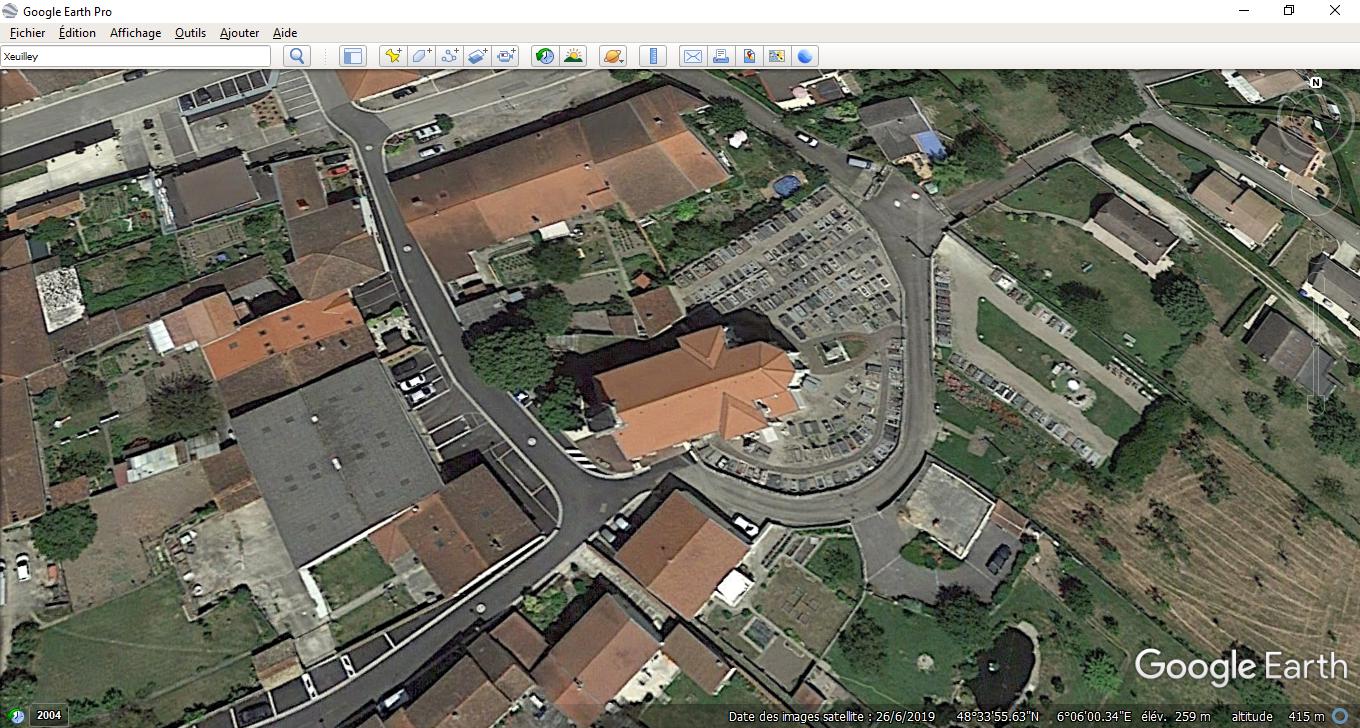This screenshot has height=728, width=1360.
Task: Click the historical imagery clock in status bar
Action: point(17,716)
